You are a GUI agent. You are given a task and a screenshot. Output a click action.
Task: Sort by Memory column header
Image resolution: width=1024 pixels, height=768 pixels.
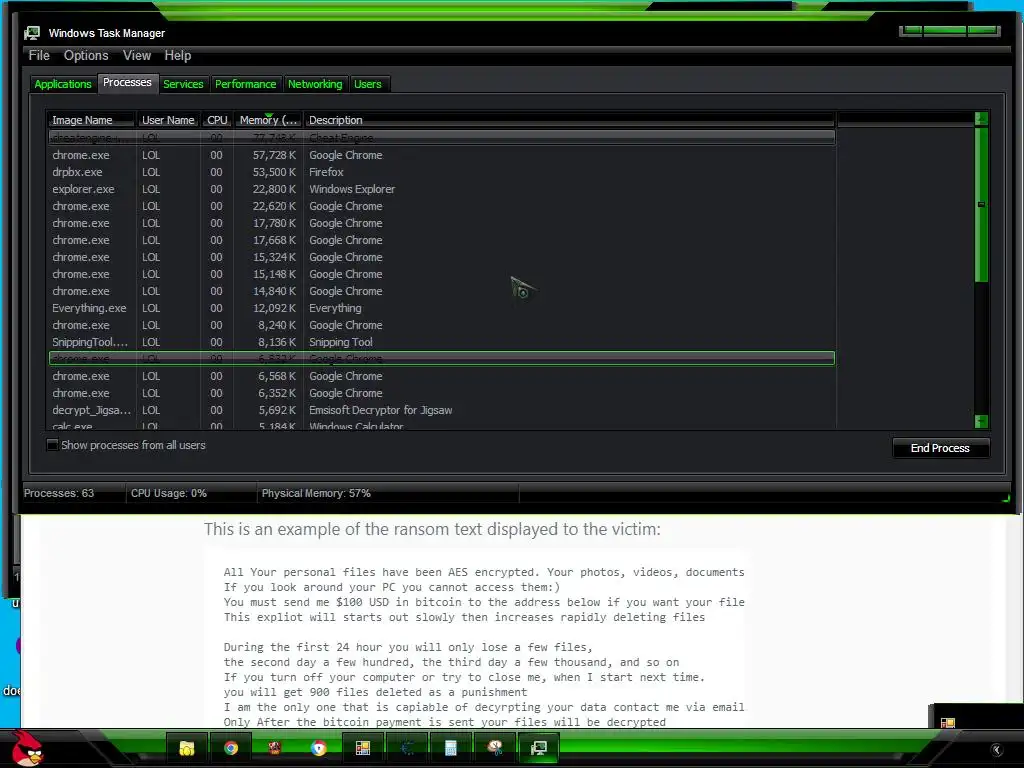click(x=268, y=120)
